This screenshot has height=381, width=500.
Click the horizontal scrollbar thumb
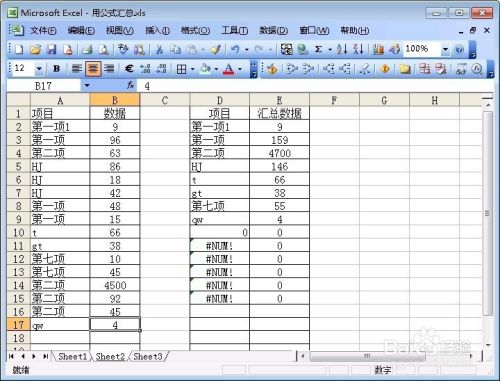(x=367, y=356)
